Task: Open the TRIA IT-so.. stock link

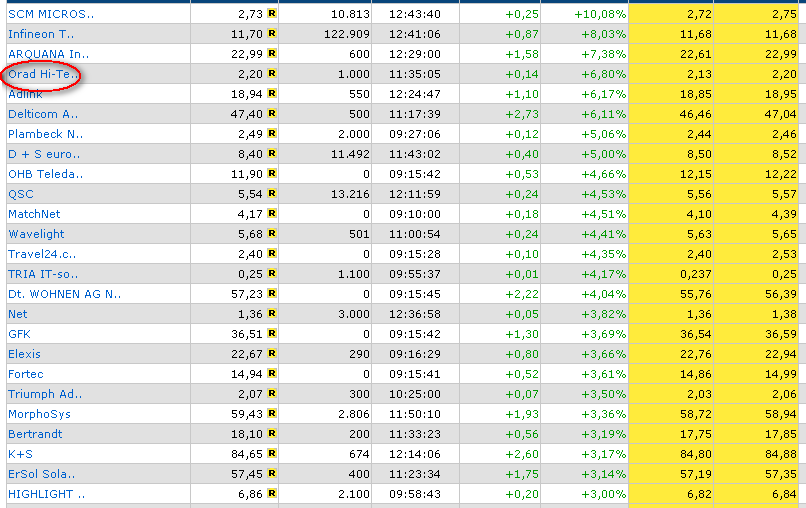Action: (x=43, y=274)
